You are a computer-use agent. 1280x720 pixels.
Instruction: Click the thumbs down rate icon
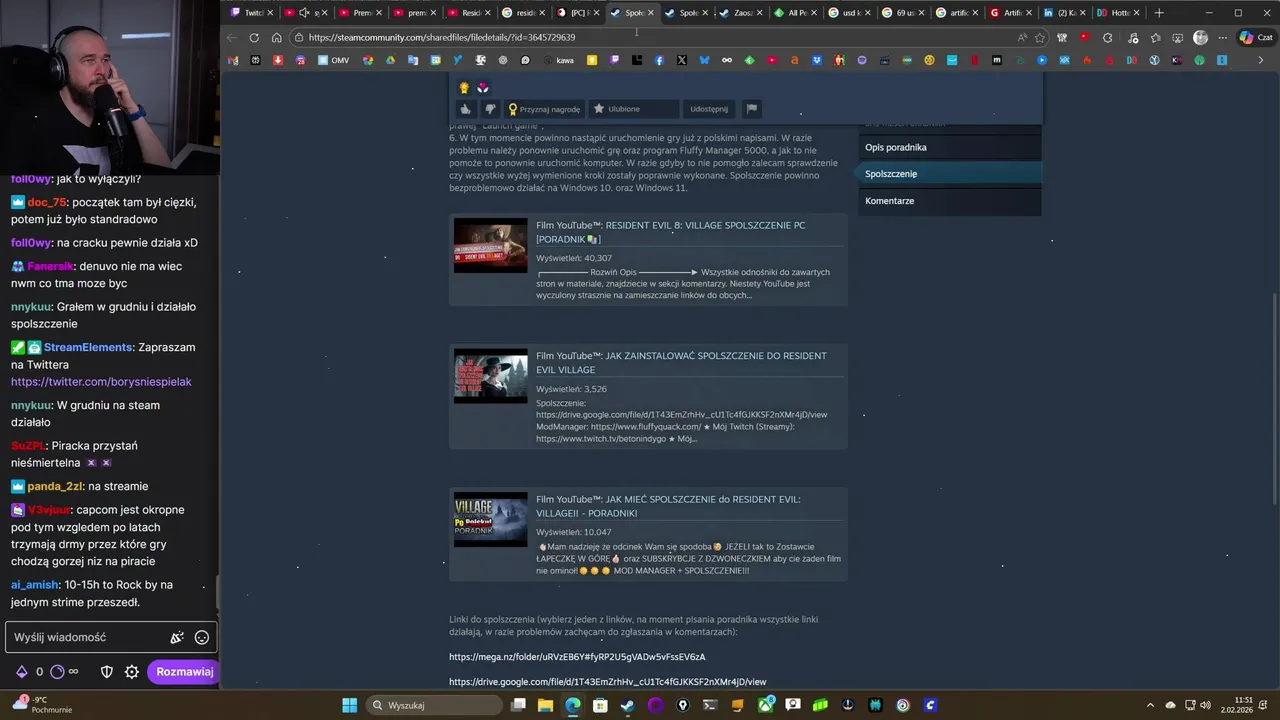pyautogui.click(x=490, y=109)
